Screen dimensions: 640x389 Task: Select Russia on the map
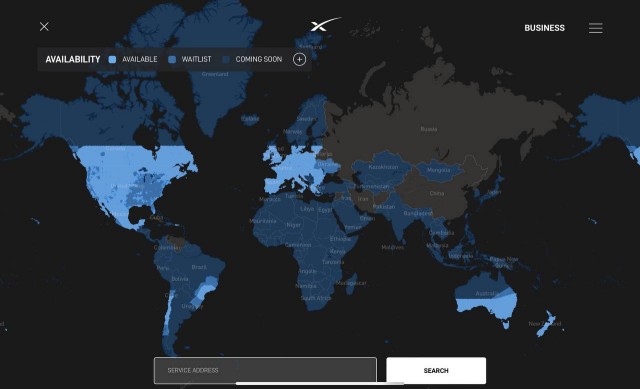(429, 129)
